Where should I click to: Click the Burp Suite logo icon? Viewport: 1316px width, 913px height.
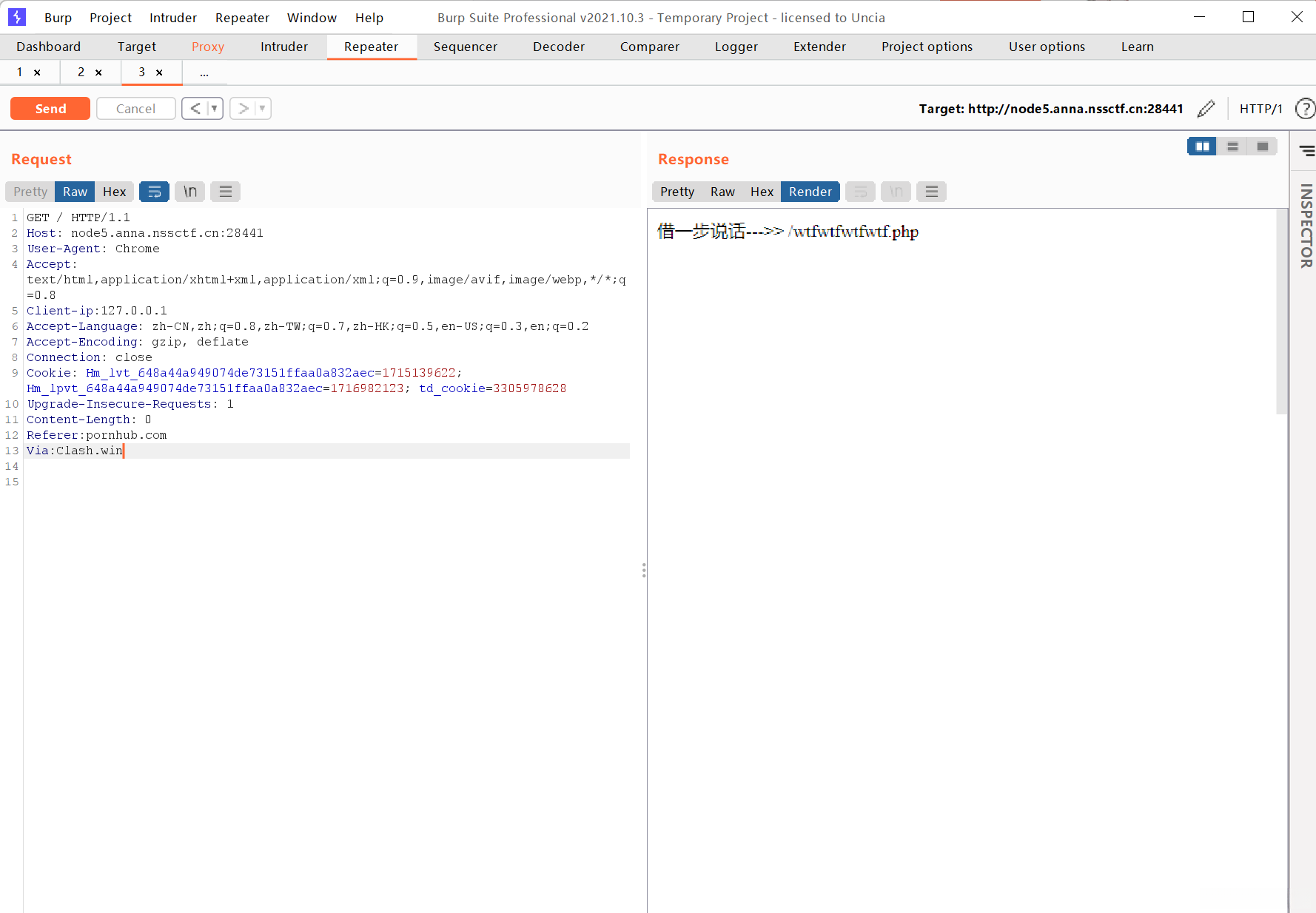pos(16,17)
